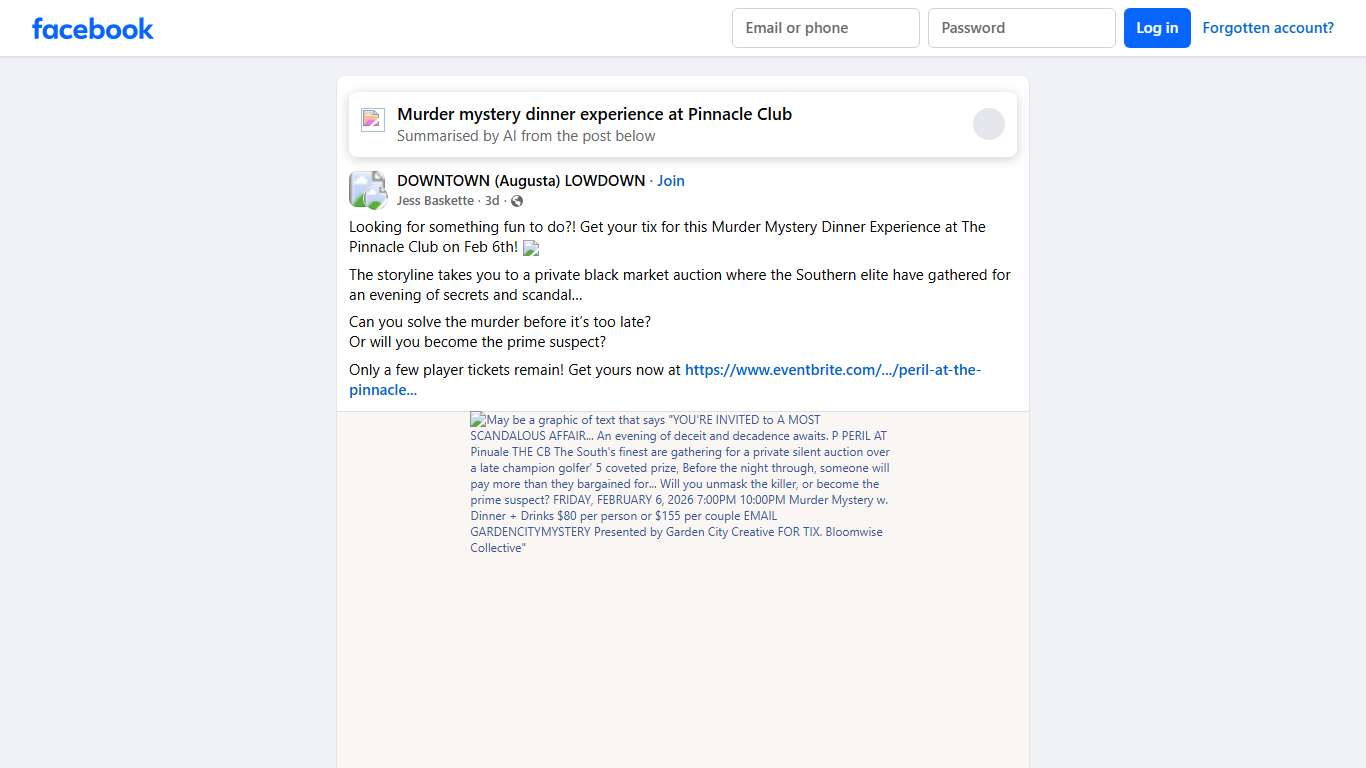
Task: Click the Log in button
Action: point(1157,28)
